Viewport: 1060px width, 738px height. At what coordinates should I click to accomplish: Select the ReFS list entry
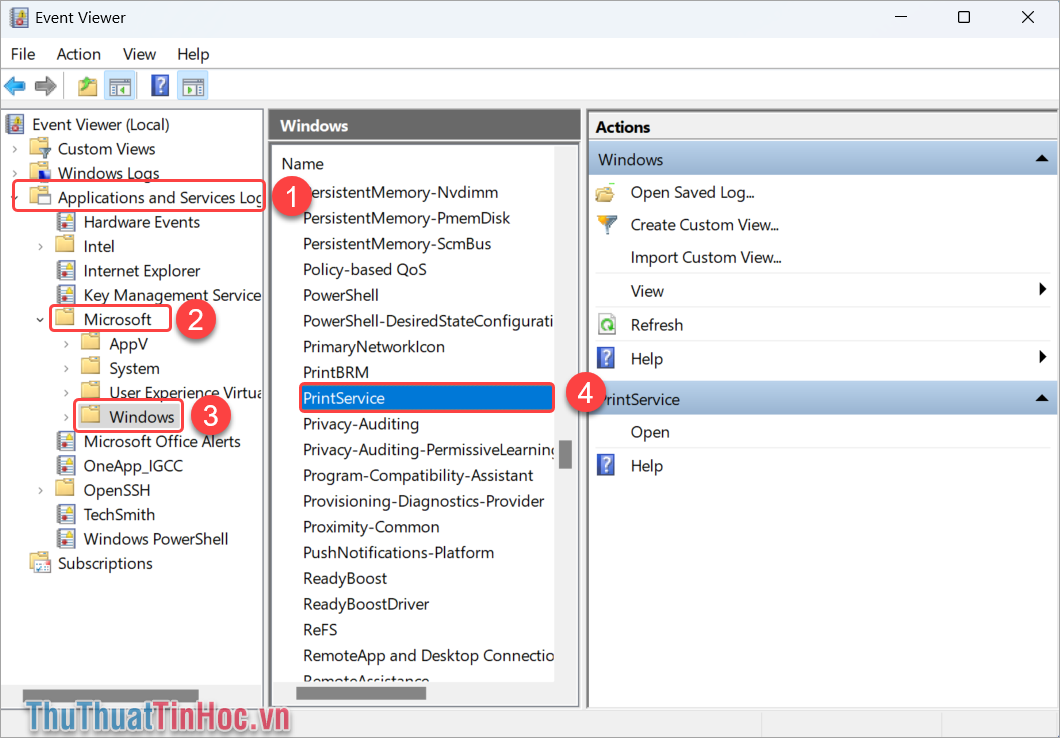click(320, 630)
